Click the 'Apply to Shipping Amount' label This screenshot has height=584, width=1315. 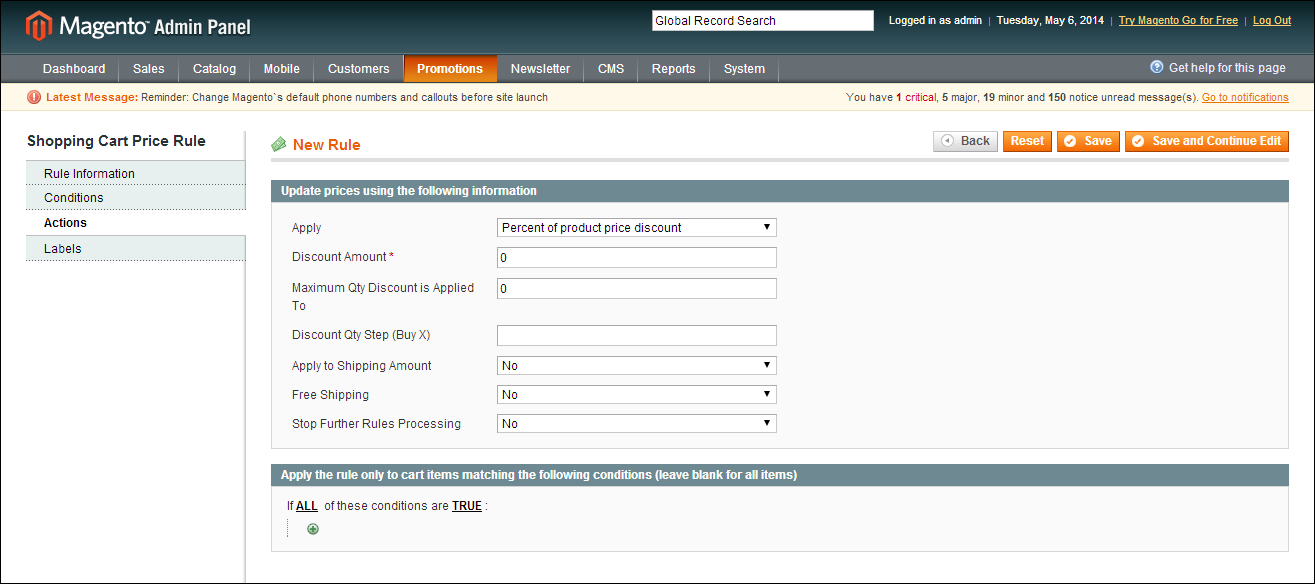point(362,366)
